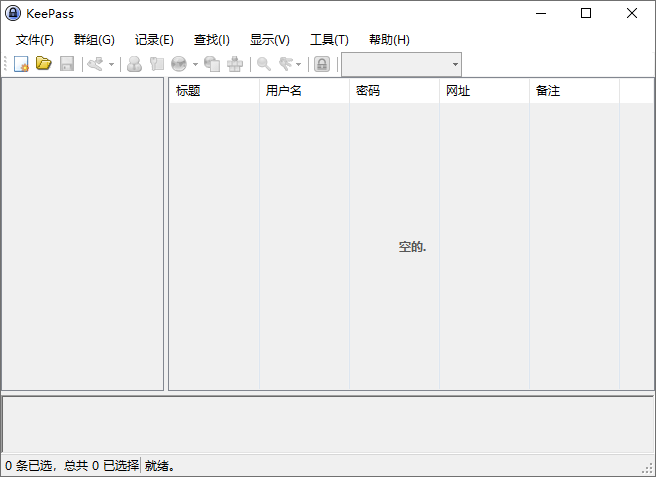Open the 查找(I) menu
656x477 pixels.
click(x=212, y=40)
